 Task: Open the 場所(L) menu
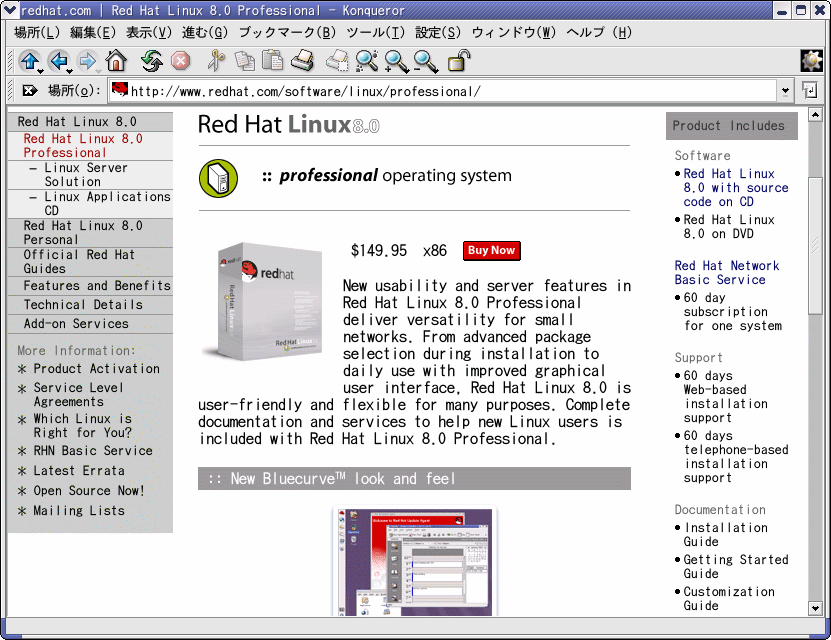37,33
